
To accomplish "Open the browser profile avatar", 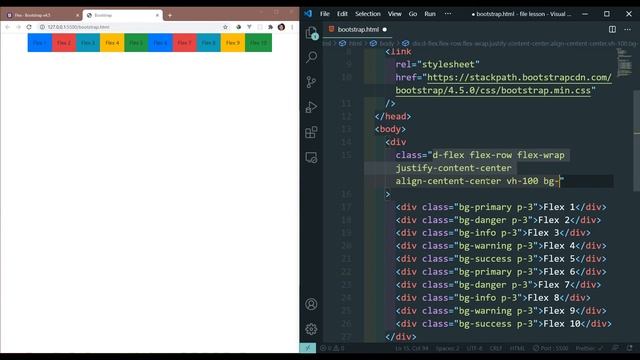I will [x=281, y=27].
